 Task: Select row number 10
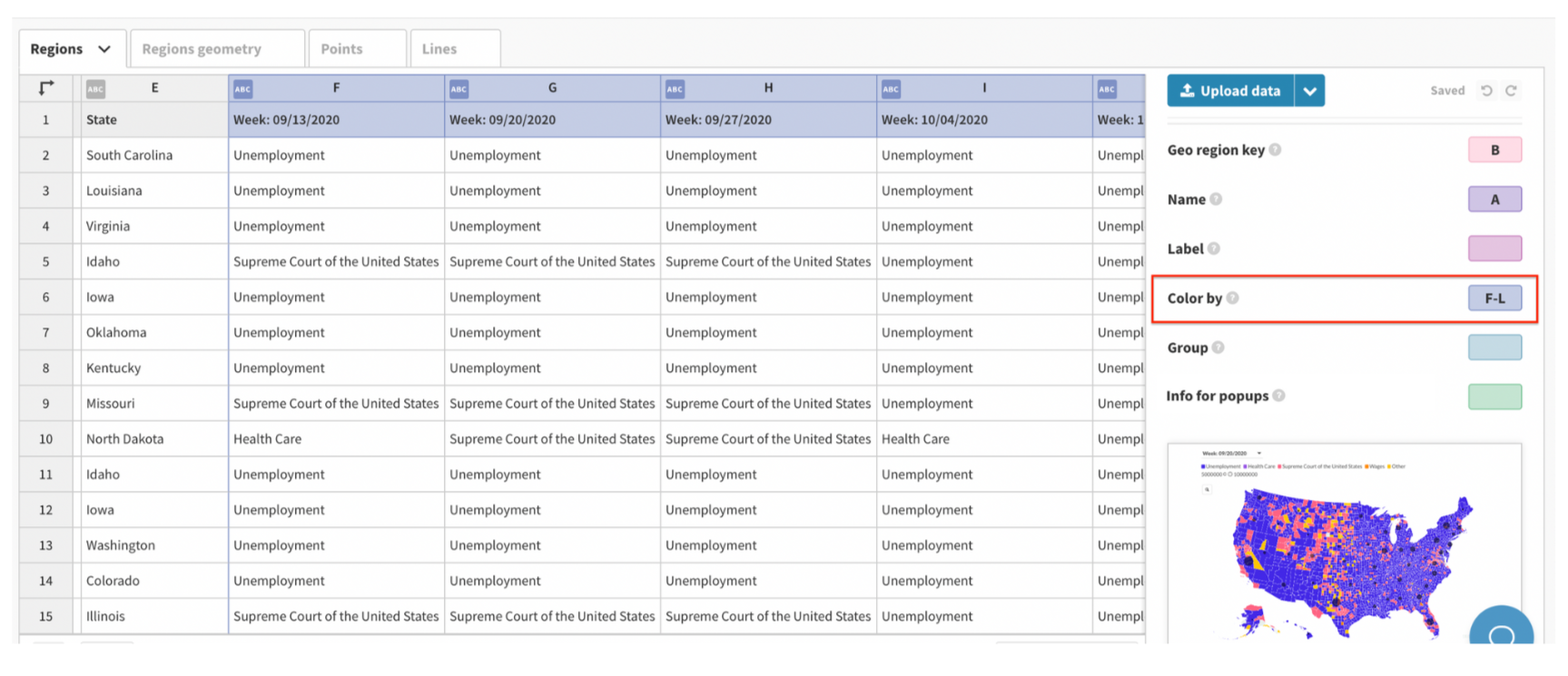tap(45, 439)
